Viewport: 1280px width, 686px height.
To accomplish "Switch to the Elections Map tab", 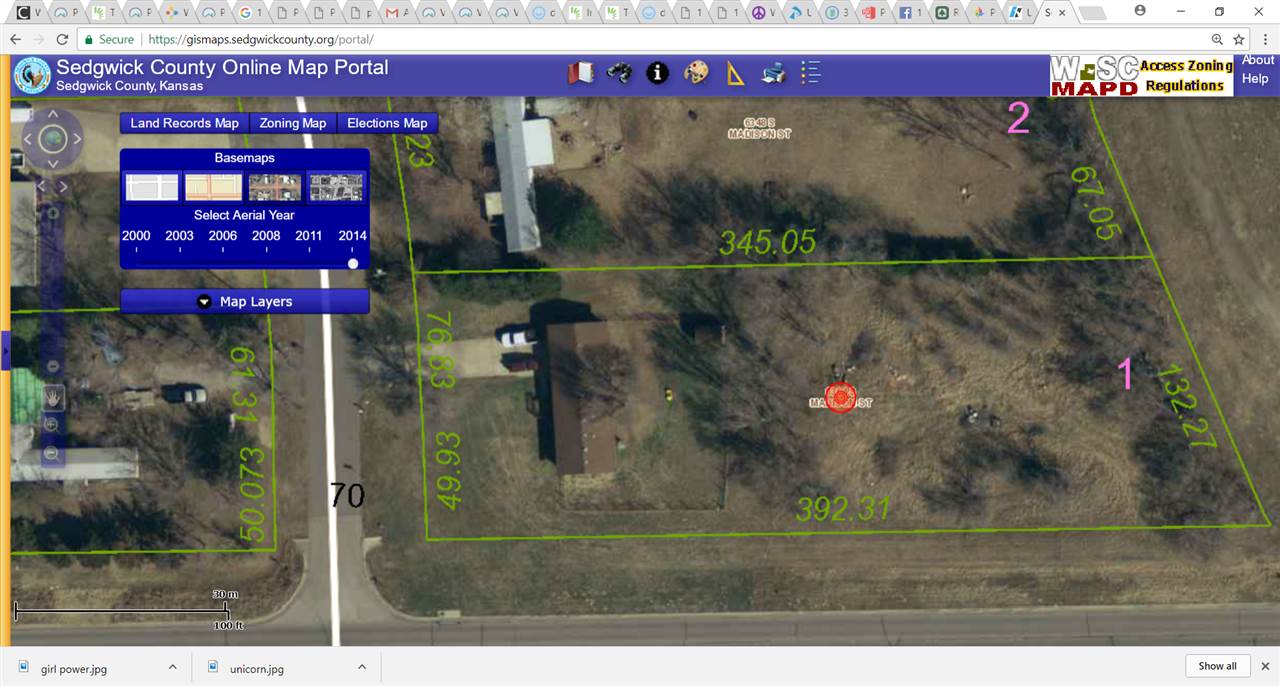I will pos(387,123).
